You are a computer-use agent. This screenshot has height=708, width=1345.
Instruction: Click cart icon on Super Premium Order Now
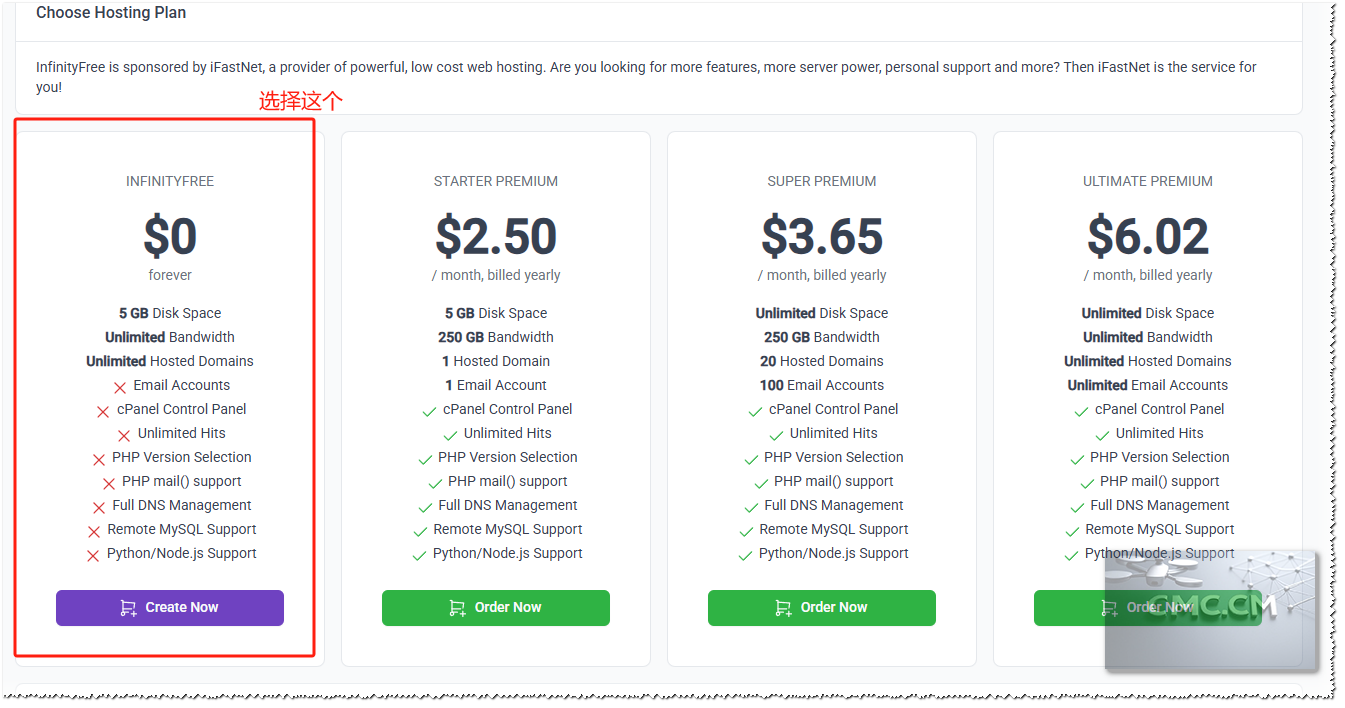pos(783,608)
